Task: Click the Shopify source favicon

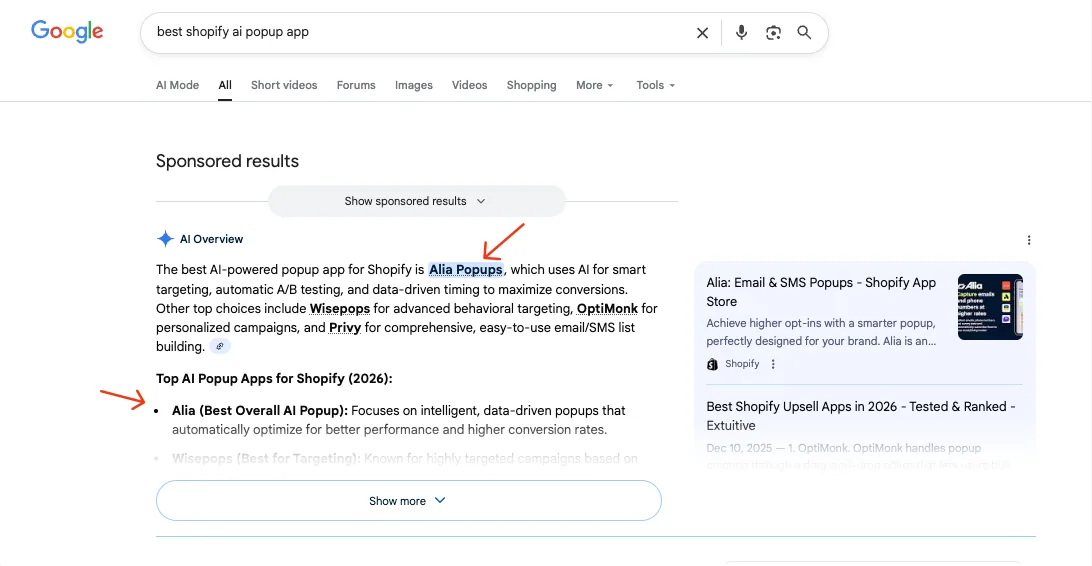Action: coord(712,364)
